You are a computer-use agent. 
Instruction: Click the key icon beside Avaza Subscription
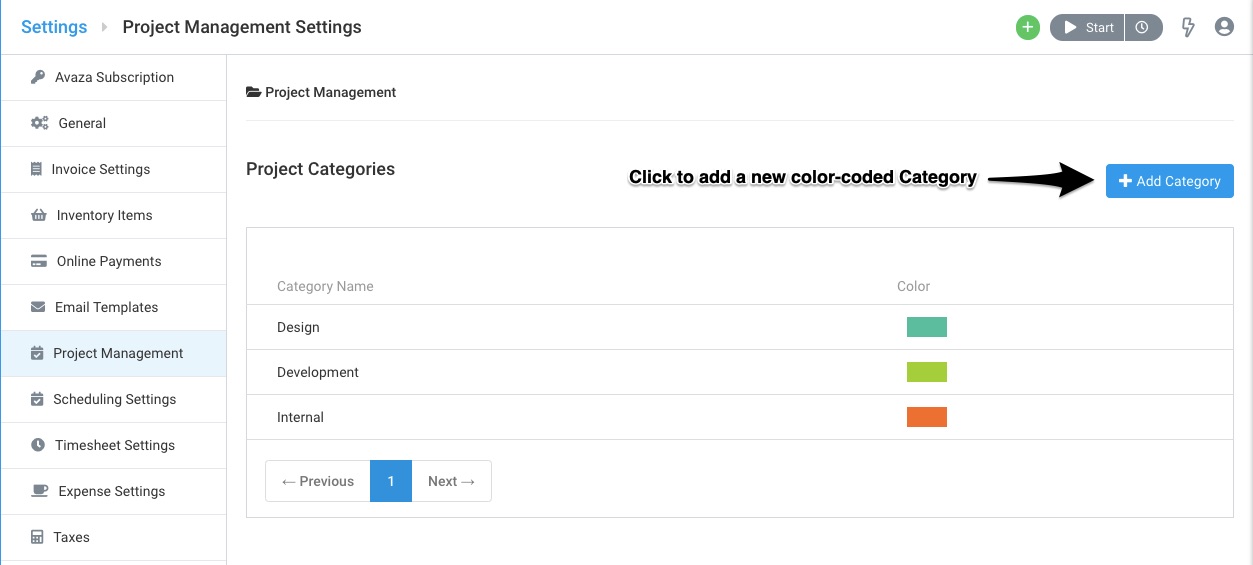(x=38, y=77)
